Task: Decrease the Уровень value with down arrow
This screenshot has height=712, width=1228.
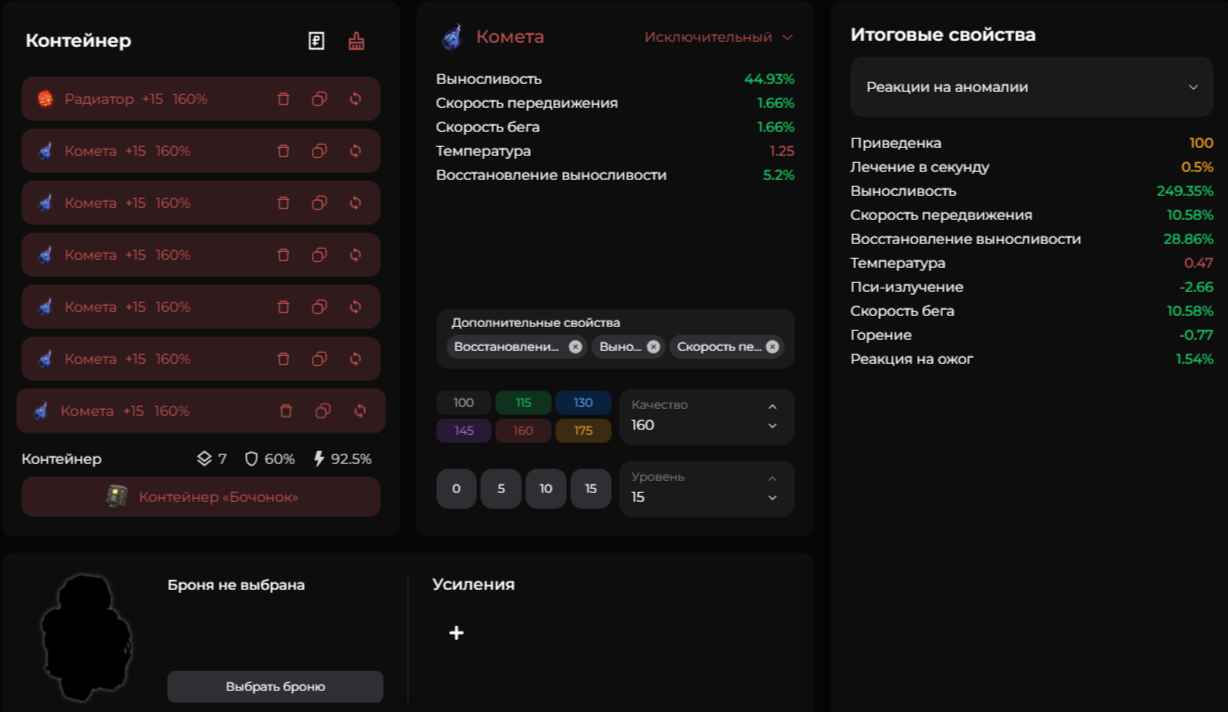Action: tap(772, 498)
